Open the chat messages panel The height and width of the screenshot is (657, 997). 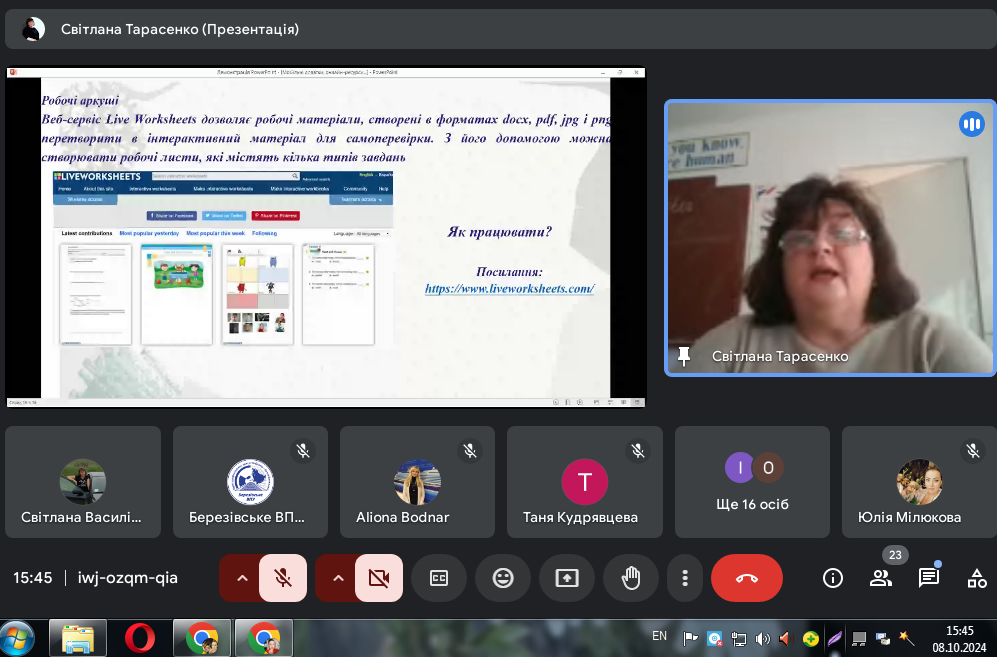point(929,578)
